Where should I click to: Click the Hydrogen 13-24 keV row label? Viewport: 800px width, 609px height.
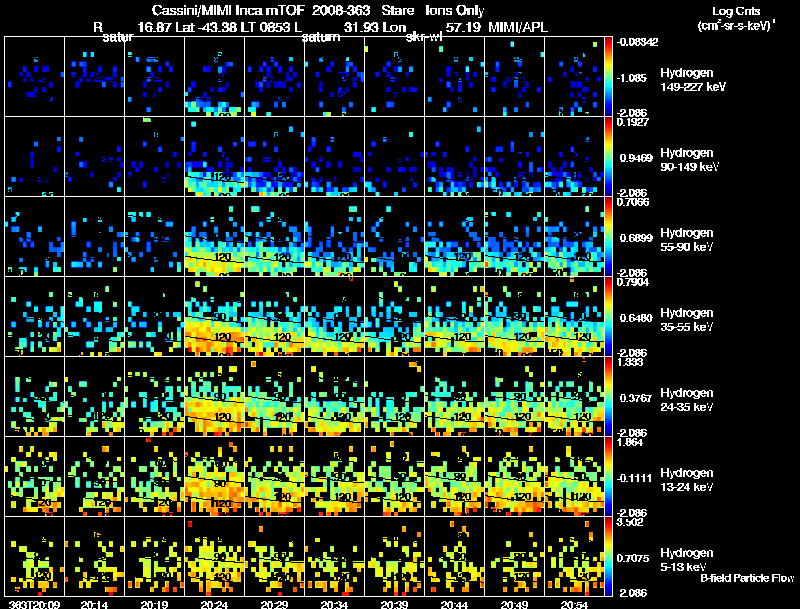687,480
